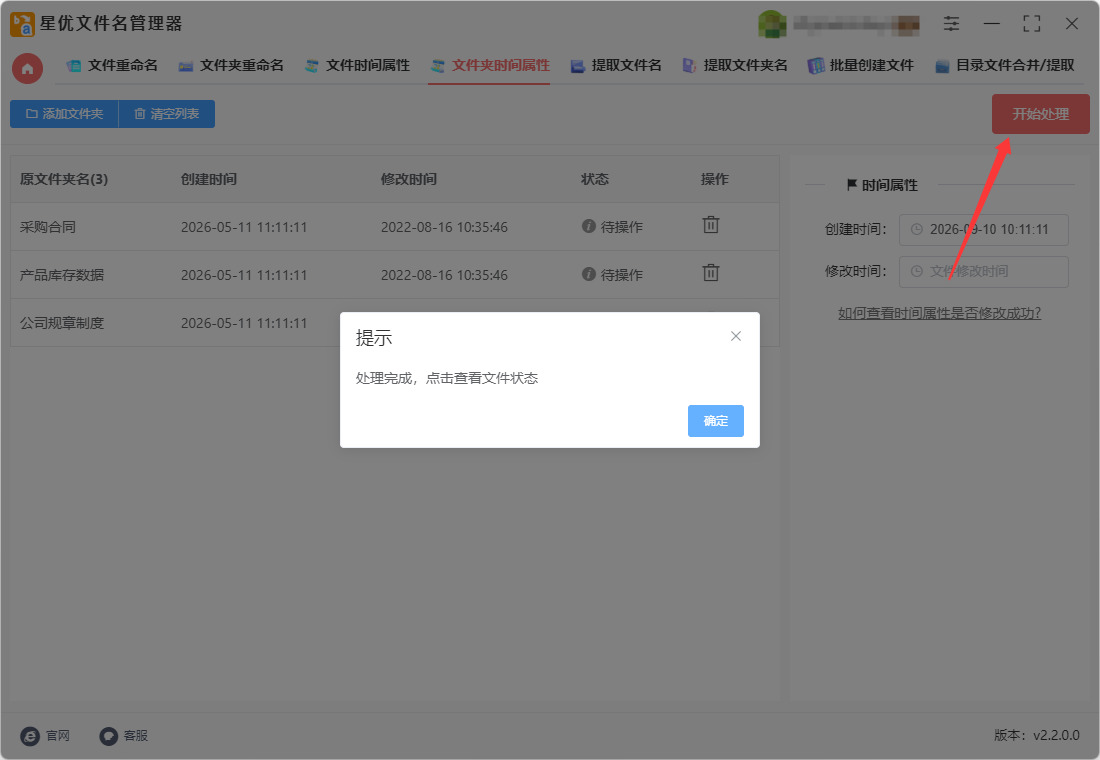Go to 文件夹重命名 tab
1100x760 pixels.
[231, 65]
